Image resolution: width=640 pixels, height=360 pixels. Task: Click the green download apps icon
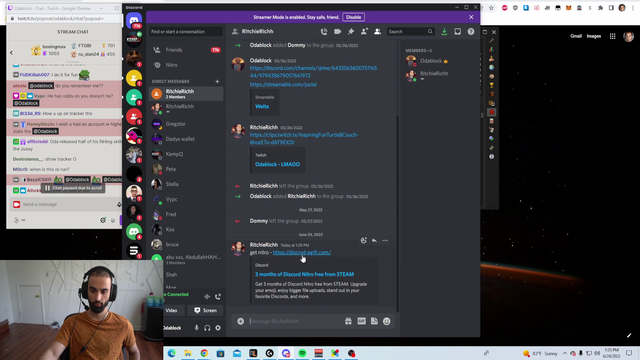444,31
